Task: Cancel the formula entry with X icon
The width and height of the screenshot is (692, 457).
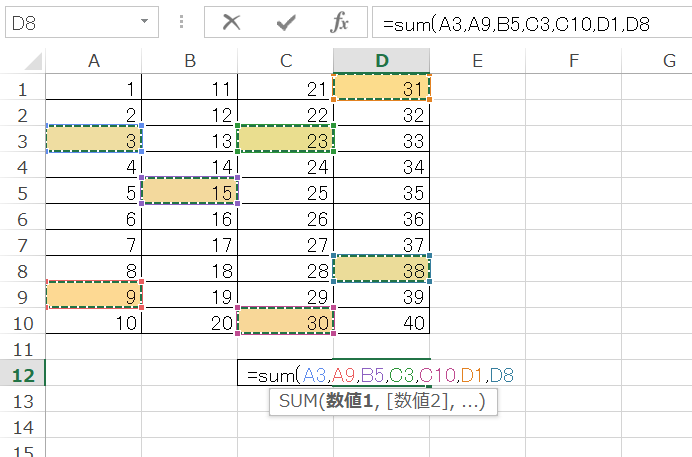Action: tap(232, 22)
